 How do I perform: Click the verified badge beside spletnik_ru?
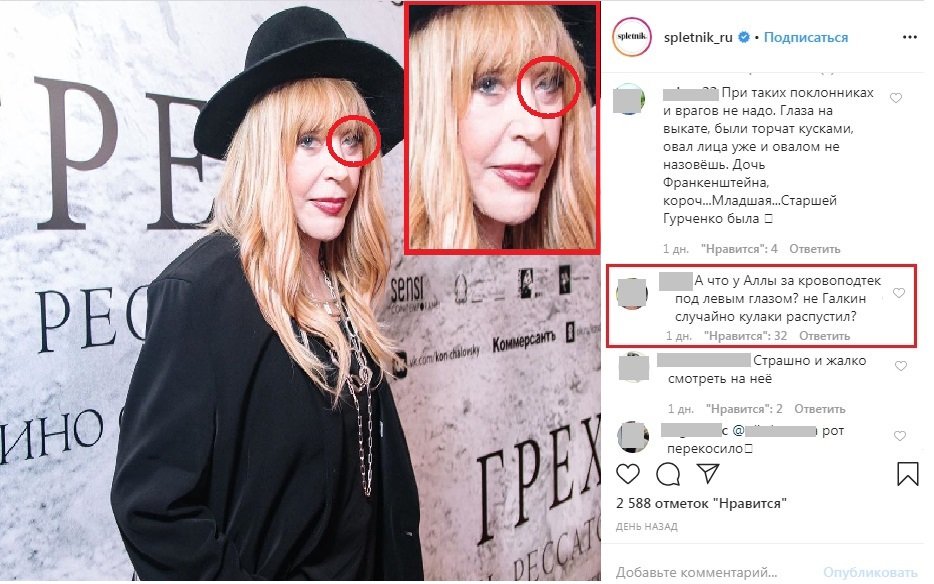pos(744,38)
